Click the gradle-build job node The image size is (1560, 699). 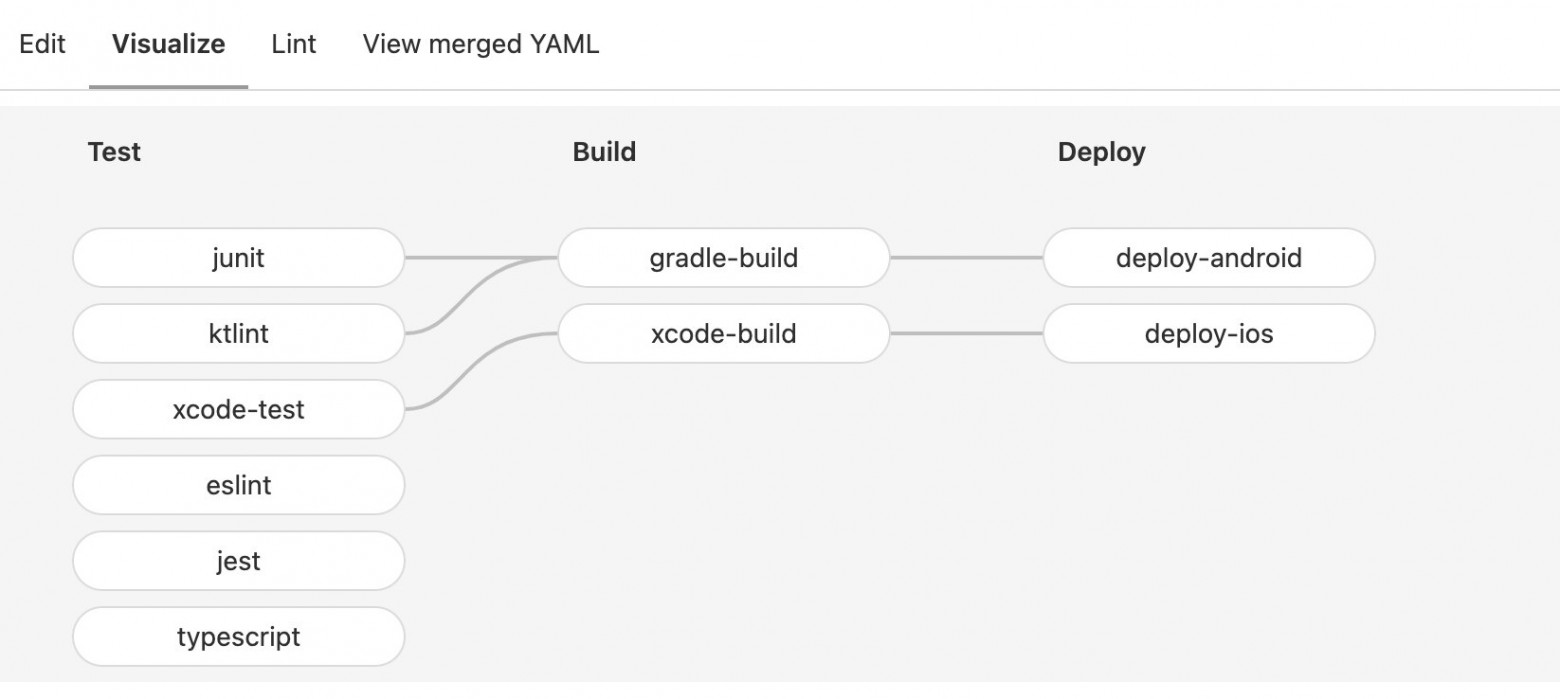point(723,258)
